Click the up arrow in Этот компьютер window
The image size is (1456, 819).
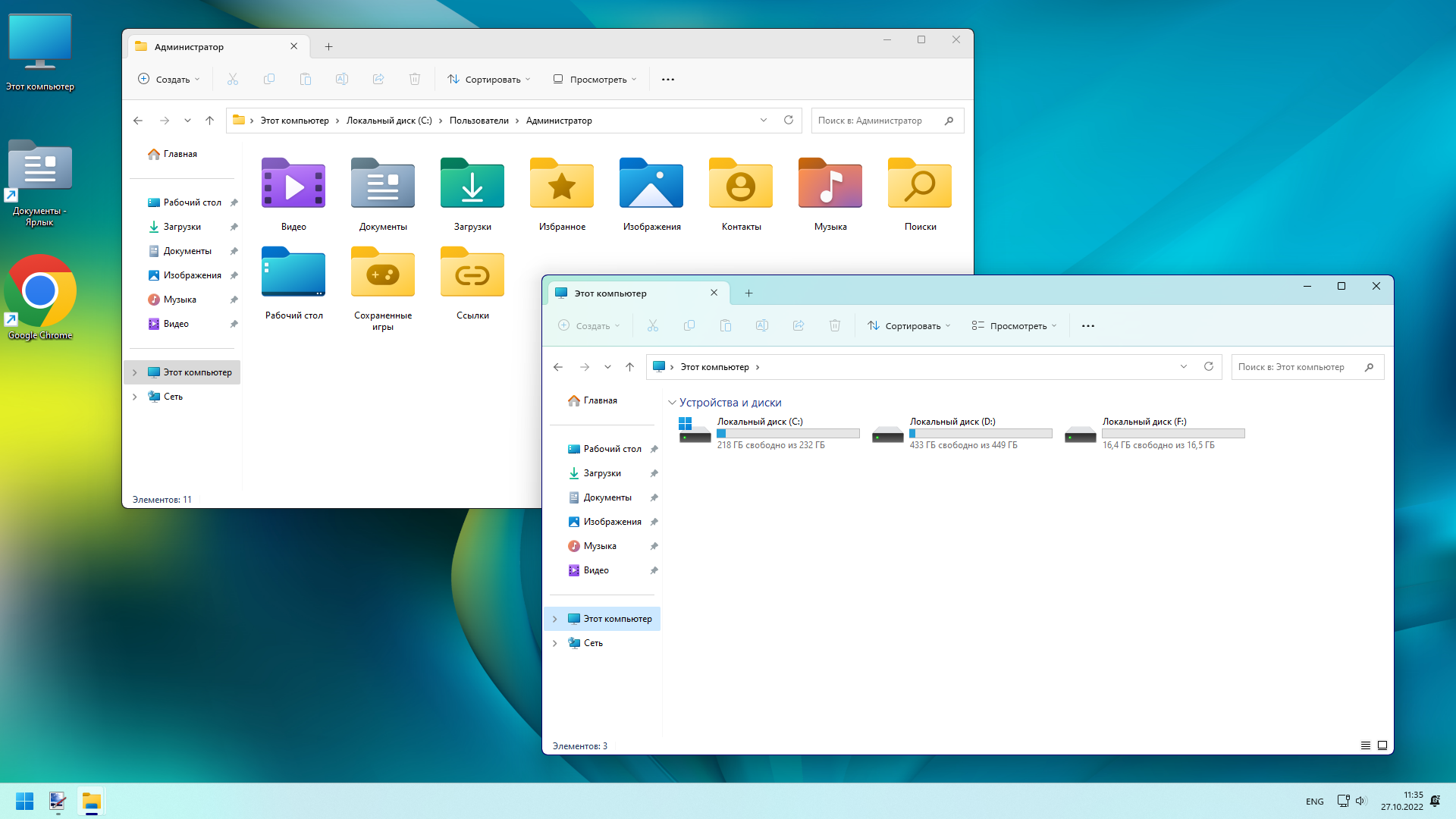(629, 367)
